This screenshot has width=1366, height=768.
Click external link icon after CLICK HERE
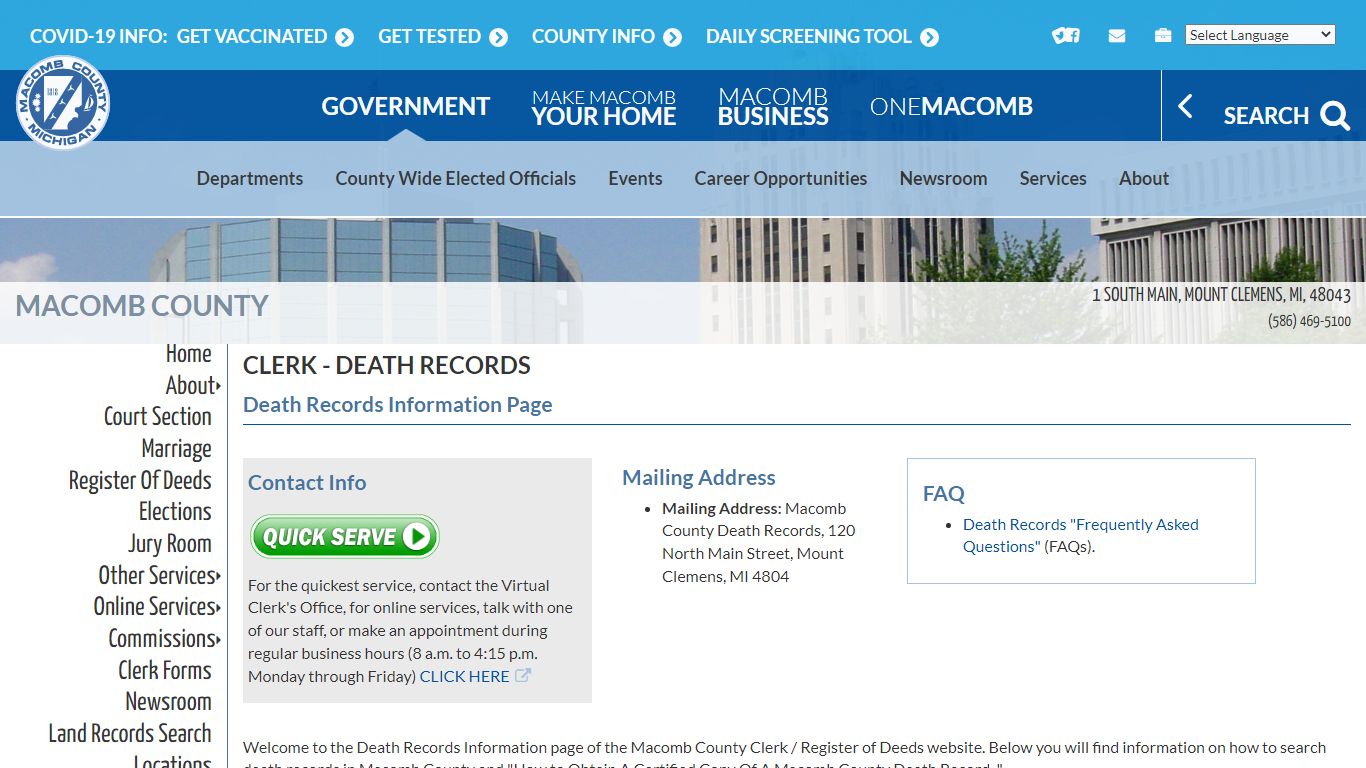tap(523, 676)
